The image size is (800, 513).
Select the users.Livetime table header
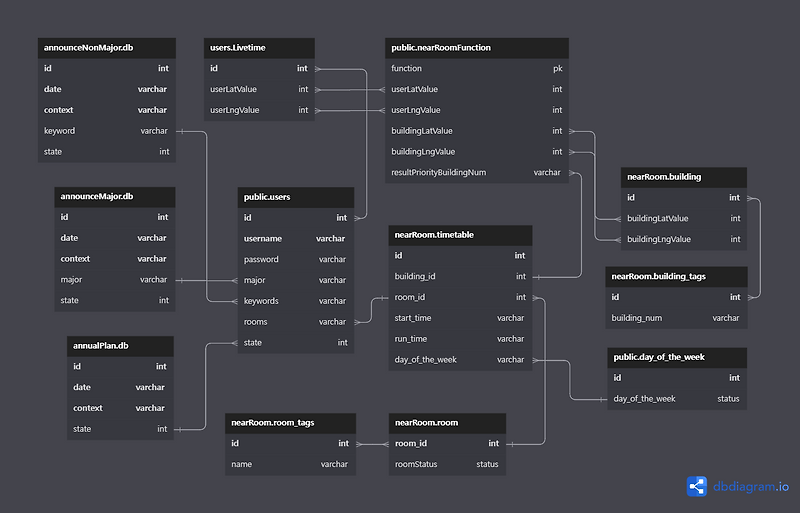[259, 47]
